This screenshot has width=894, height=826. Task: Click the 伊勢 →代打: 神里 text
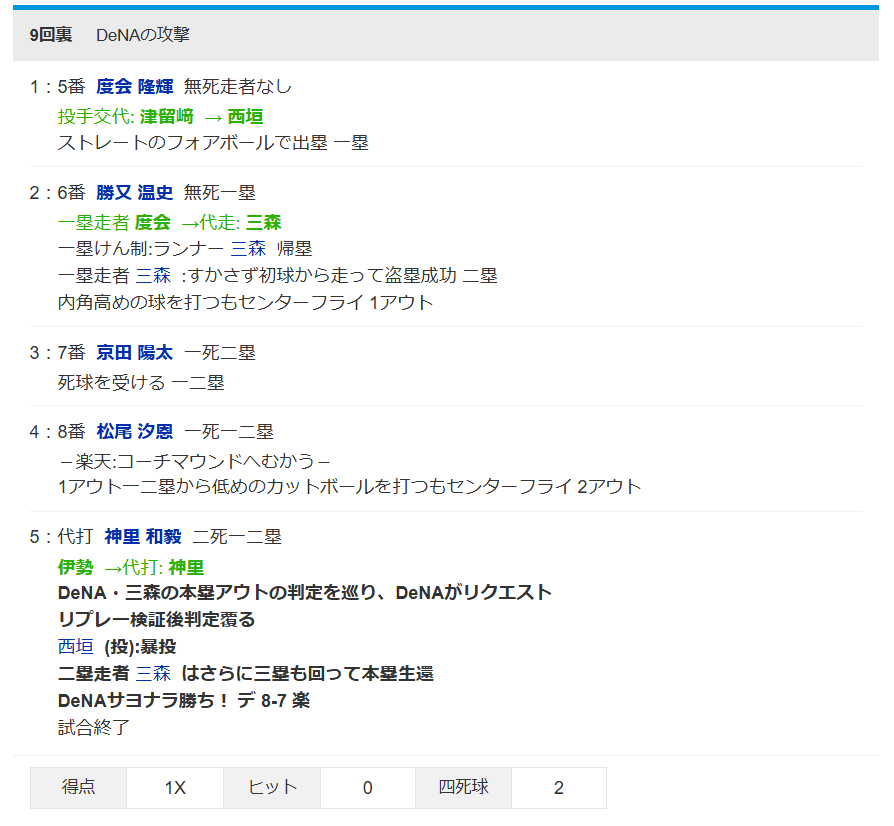131,567
